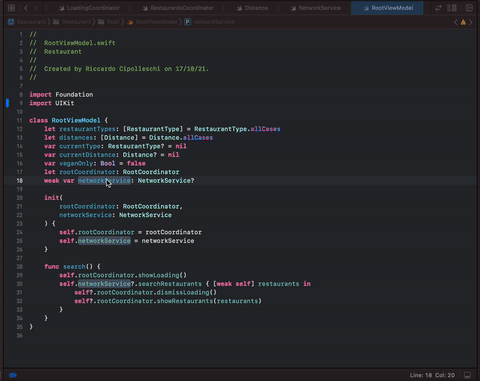
Task: Click the blue debug area icon at bottom-left
Action: 13,375
